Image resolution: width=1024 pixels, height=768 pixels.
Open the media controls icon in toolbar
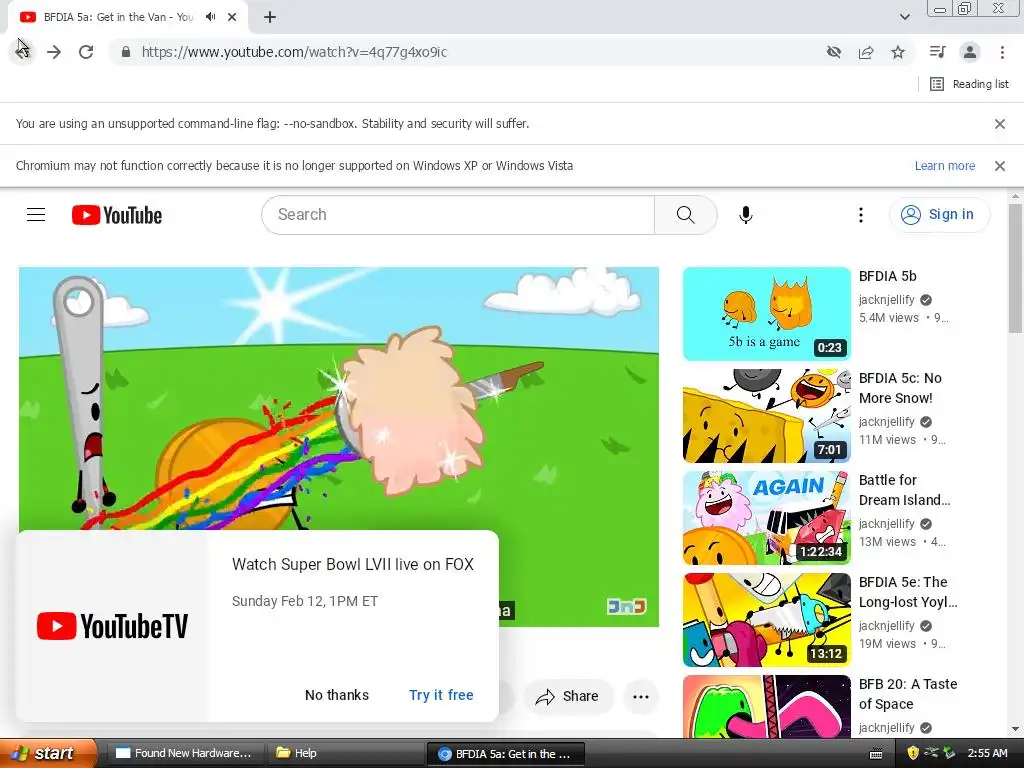pos(938,52)
